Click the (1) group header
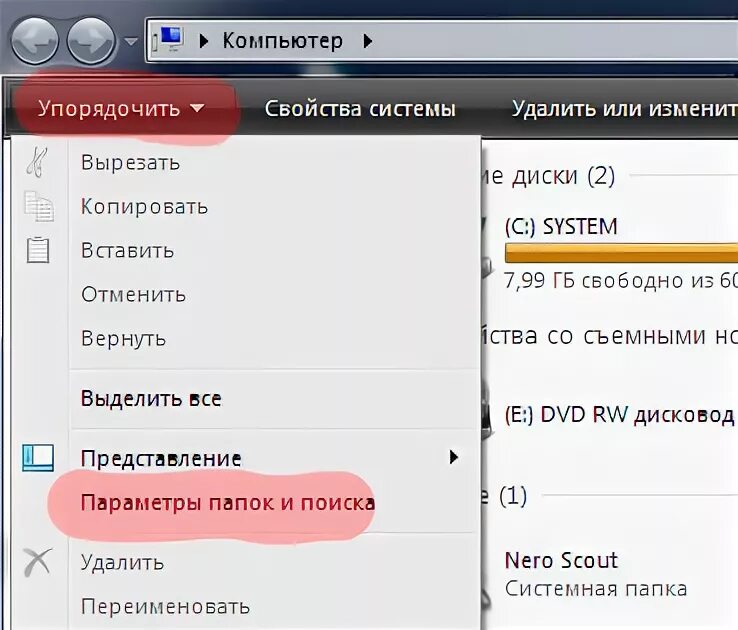 (504, 495)
